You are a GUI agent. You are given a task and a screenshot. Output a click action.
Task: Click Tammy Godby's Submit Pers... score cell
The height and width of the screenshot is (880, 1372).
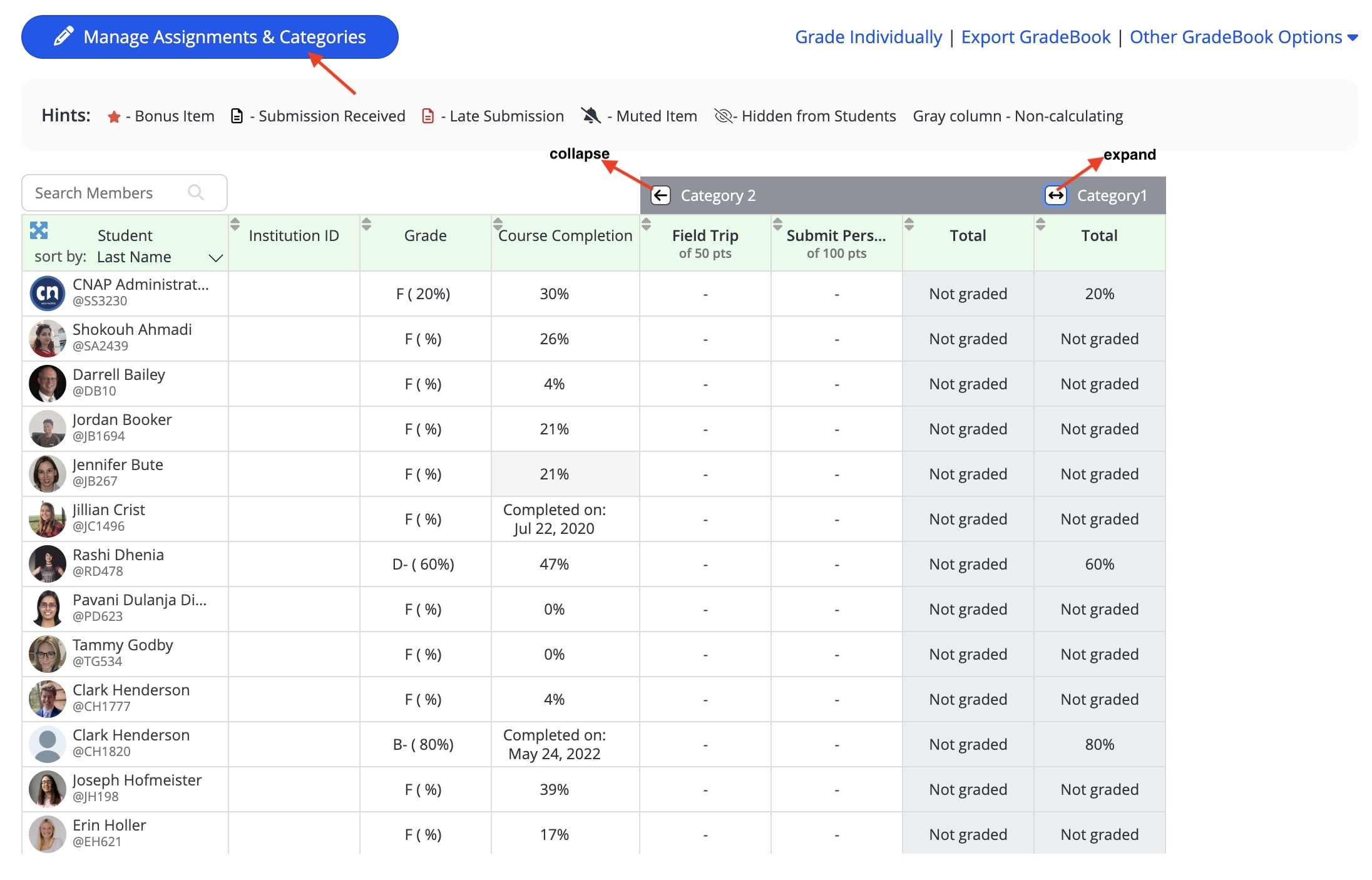[837, 654]
